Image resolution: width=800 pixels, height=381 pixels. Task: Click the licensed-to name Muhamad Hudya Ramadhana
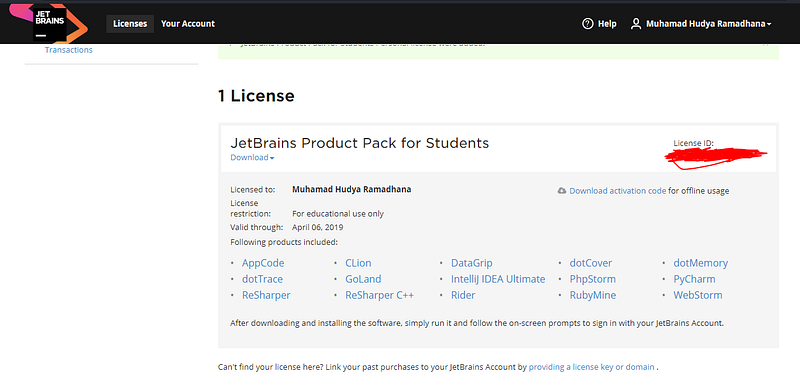(x=352, y=190)
